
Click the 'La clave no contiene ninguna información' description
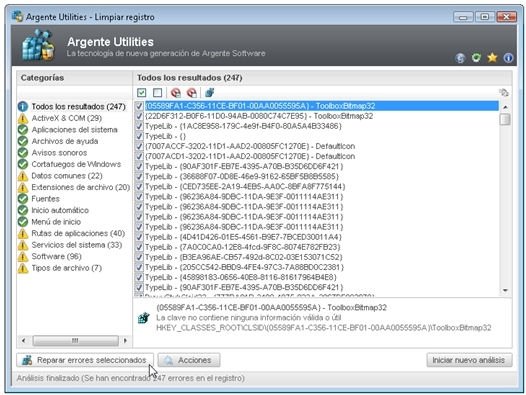(x=249, y=318)
